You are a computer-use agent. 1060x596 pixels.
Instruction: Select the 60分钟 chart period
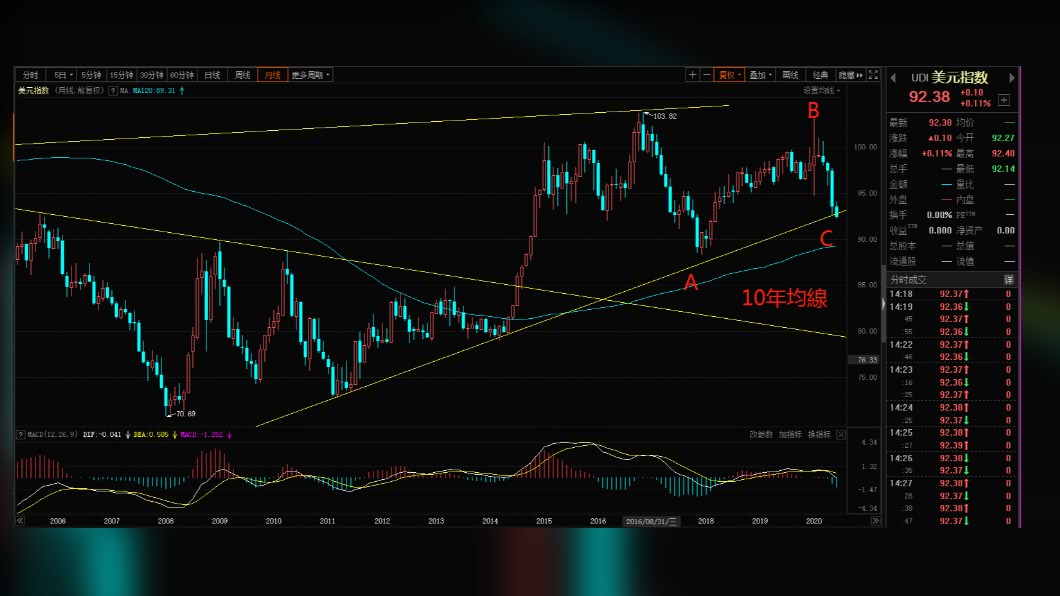[x=182, y=75]
